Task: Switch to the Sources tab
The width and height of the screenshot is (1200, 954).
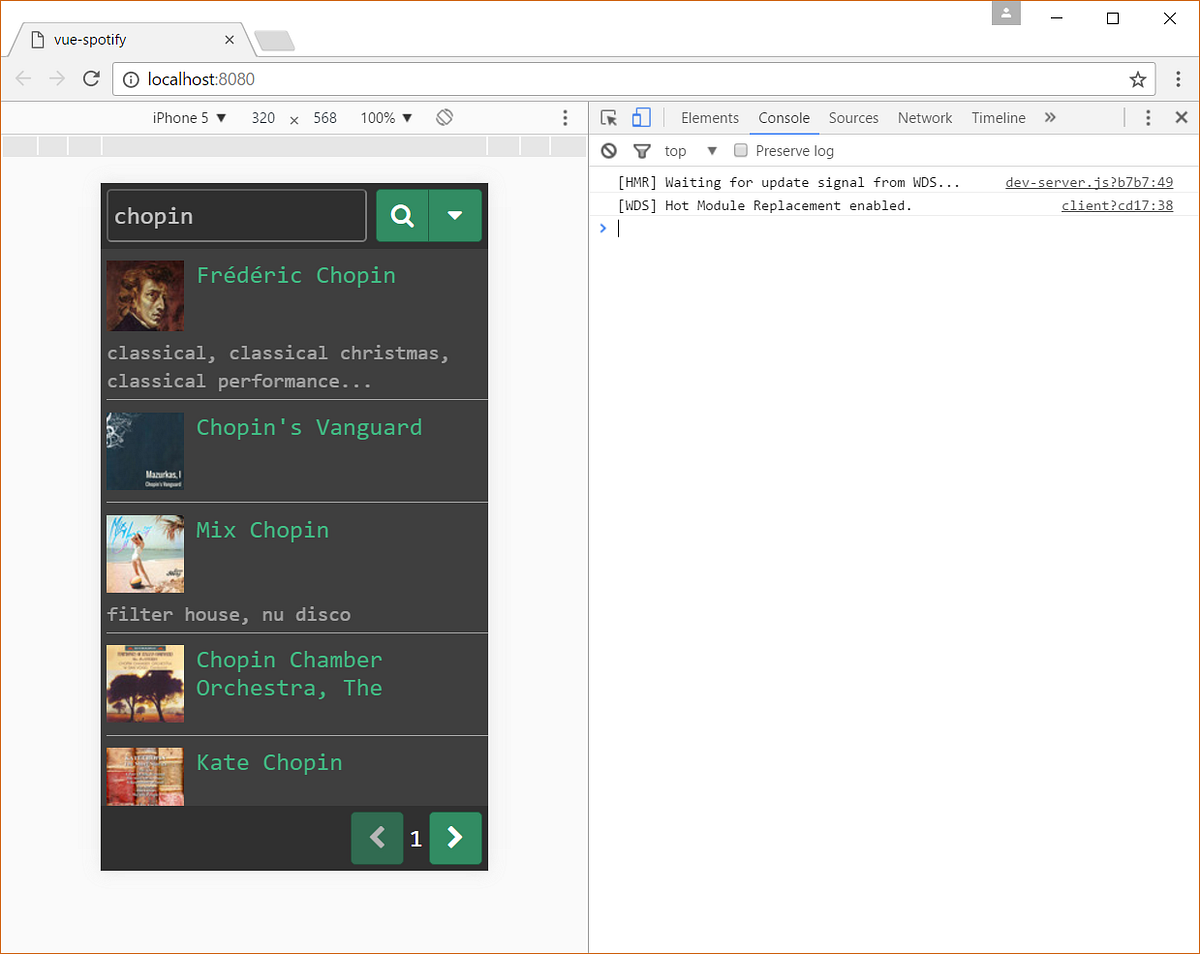Action: (x=853, y=117)
